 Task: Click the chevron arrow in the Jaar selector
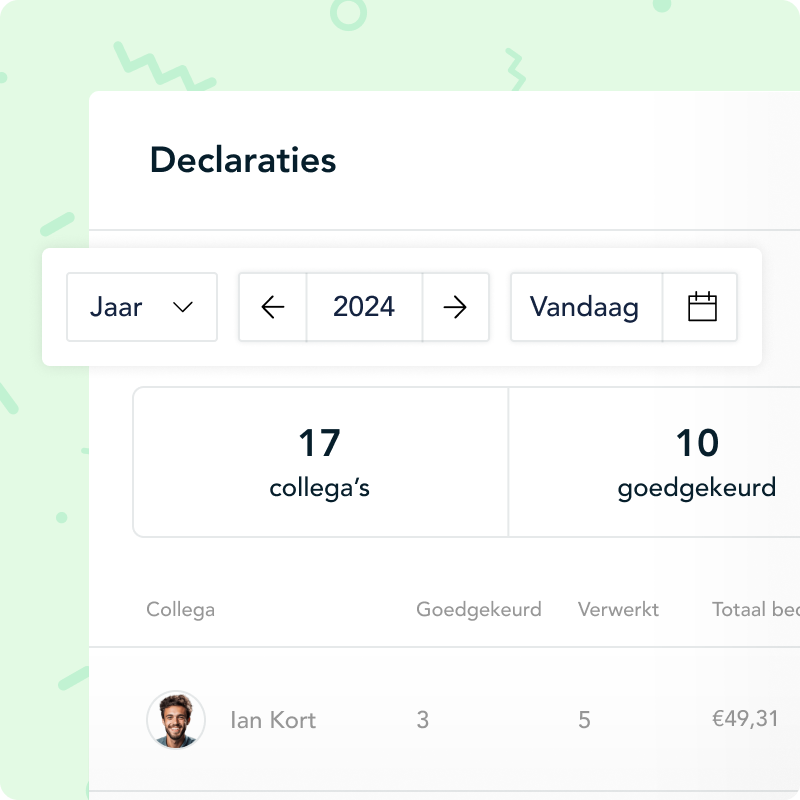tap(182, 307)
